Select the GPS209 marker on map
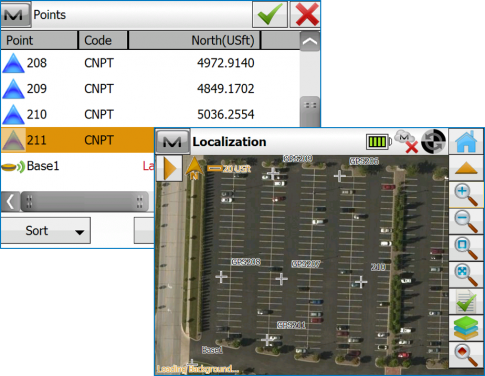 tap(273, 173)
